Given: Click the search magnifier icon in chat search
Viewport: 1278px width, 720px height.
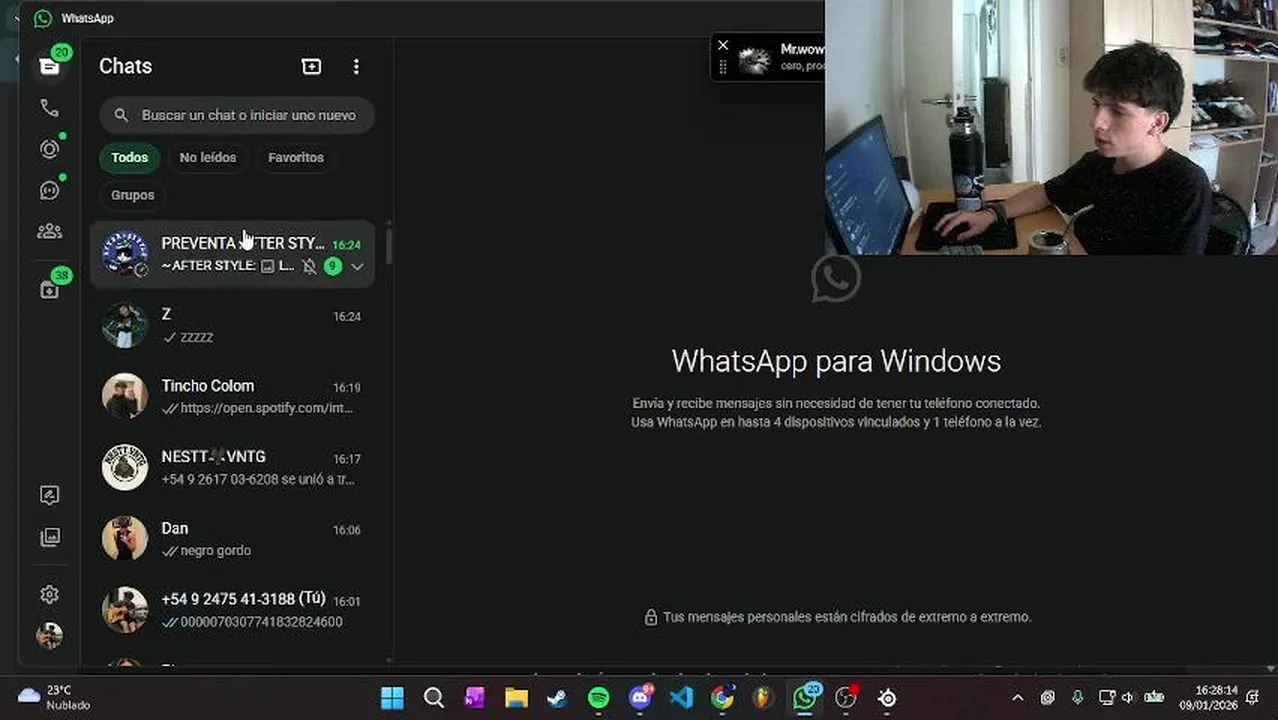Looking at the screenshot, I should (121, 115).
